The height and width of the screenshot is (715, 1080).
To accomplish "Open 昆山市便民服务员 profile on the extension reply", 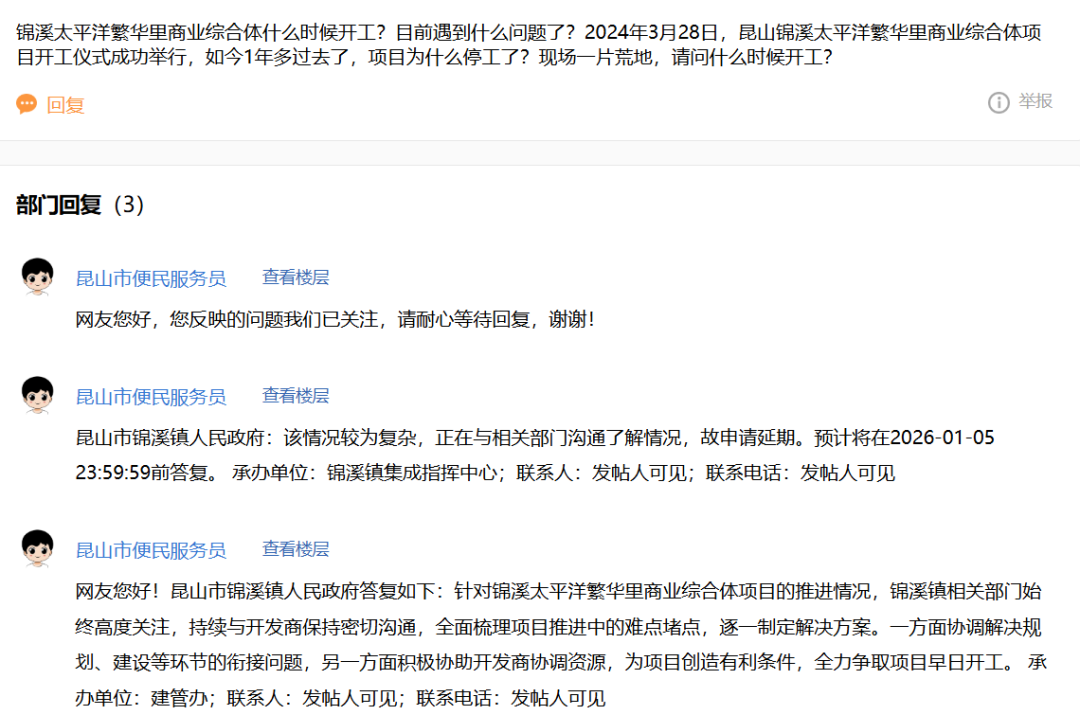I will point(151,396).
